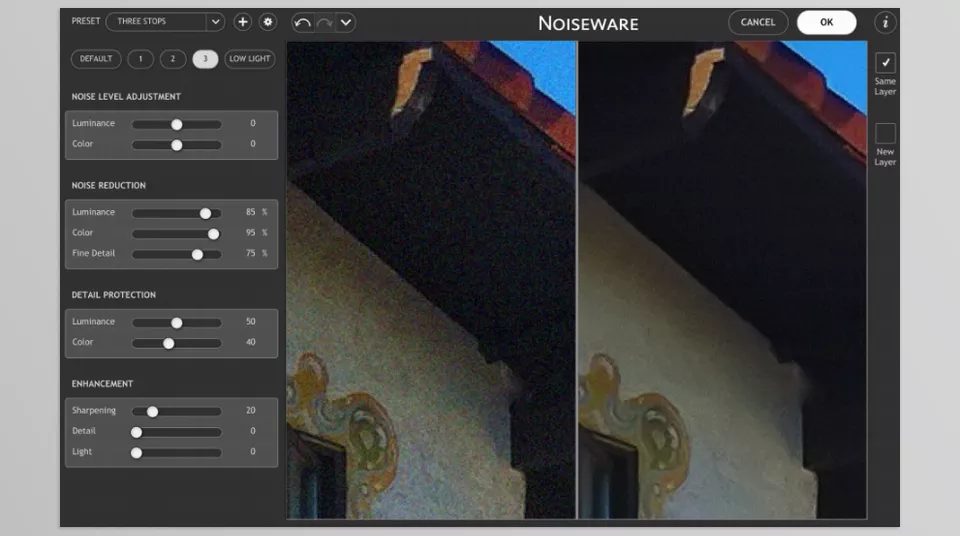Click the Detail Protection Luminance 50 value

point(250,322)
